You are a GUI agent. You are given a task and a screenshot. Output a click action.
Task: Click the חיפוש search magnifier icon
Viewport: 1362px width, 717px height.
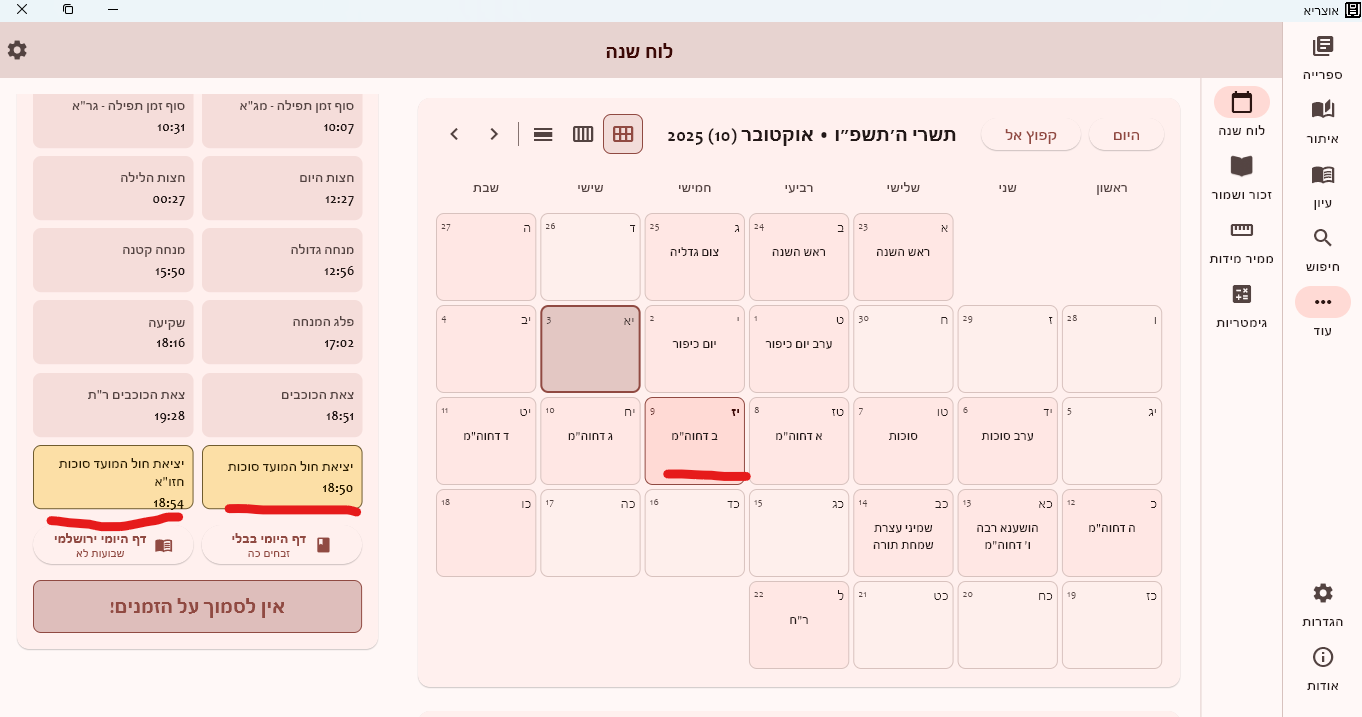click(1322, 239)
